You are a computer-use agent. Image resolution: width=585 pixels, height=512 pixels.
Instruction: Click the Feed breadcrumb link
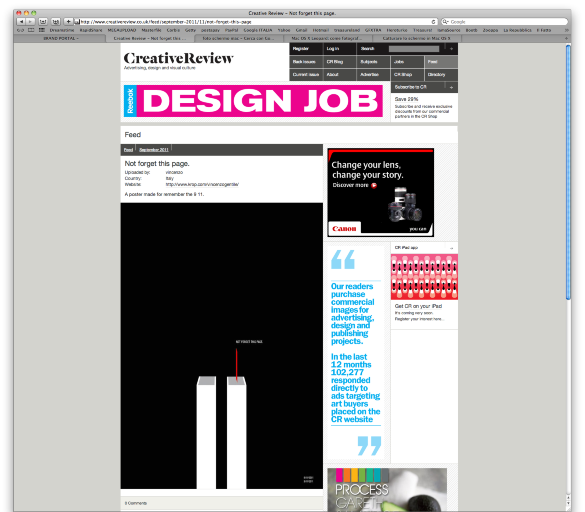(128, 150)
